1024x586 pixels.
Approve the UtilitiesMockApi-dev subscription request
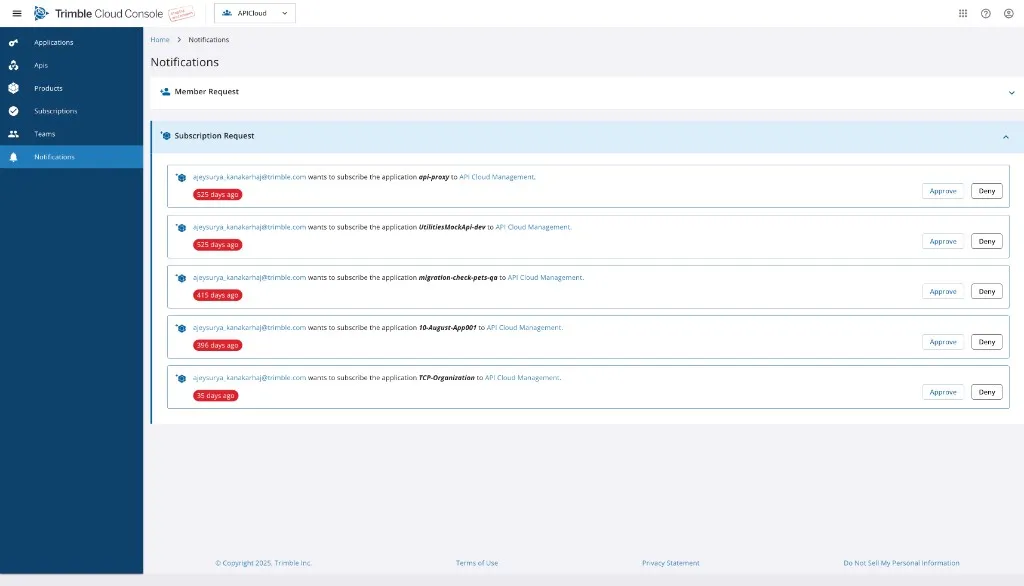coord(943,242)
